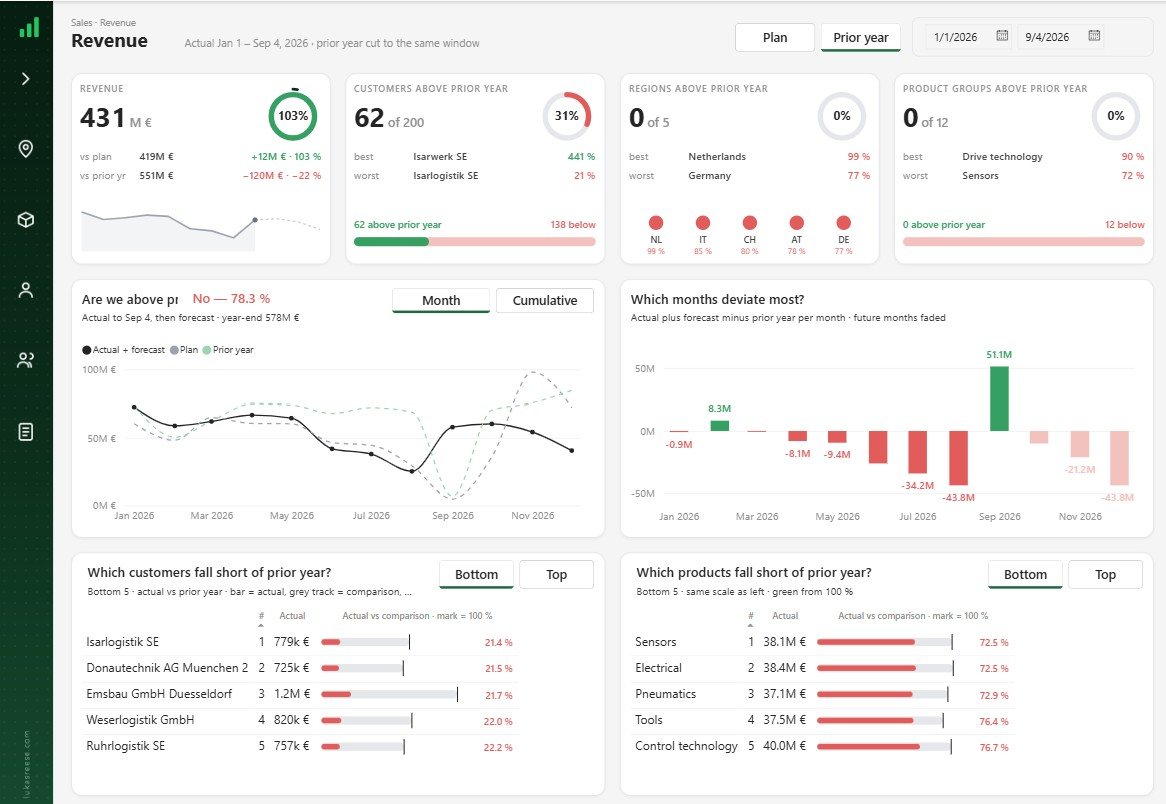
Task: Click the Sales · Revenue breadcrumb
Action: (x=103, y=22)
